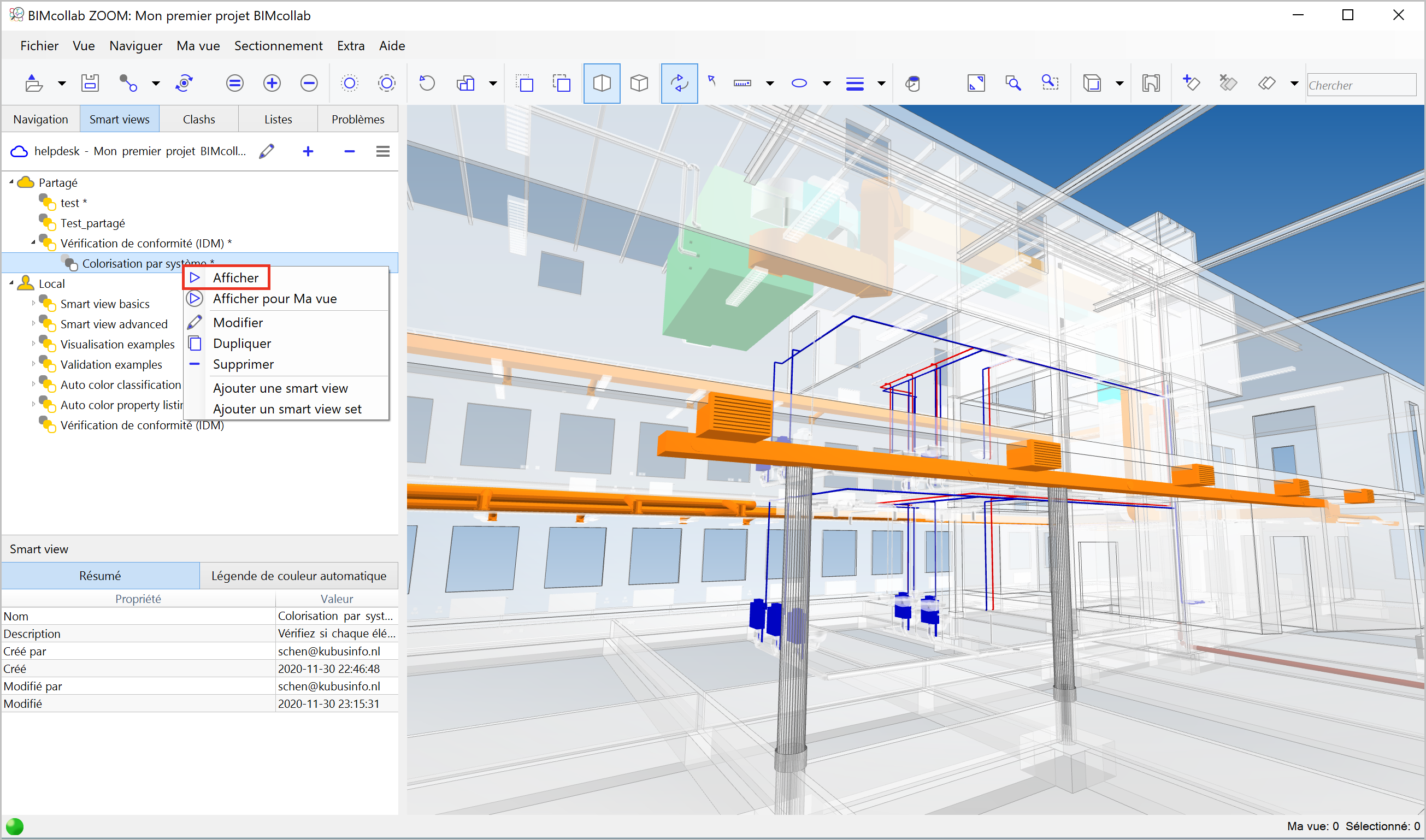Click the section box cube icon
The height and width of the screenshot is (840, 1426).
[1092, 83]
